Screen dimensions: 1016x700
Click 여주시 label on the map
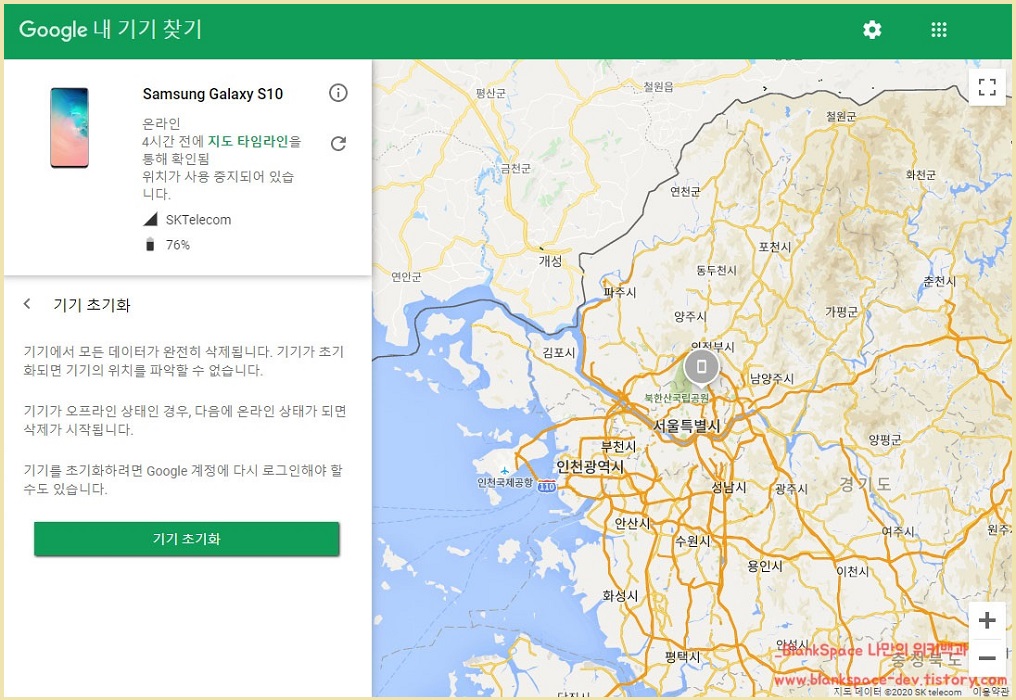tap(898, 531)
